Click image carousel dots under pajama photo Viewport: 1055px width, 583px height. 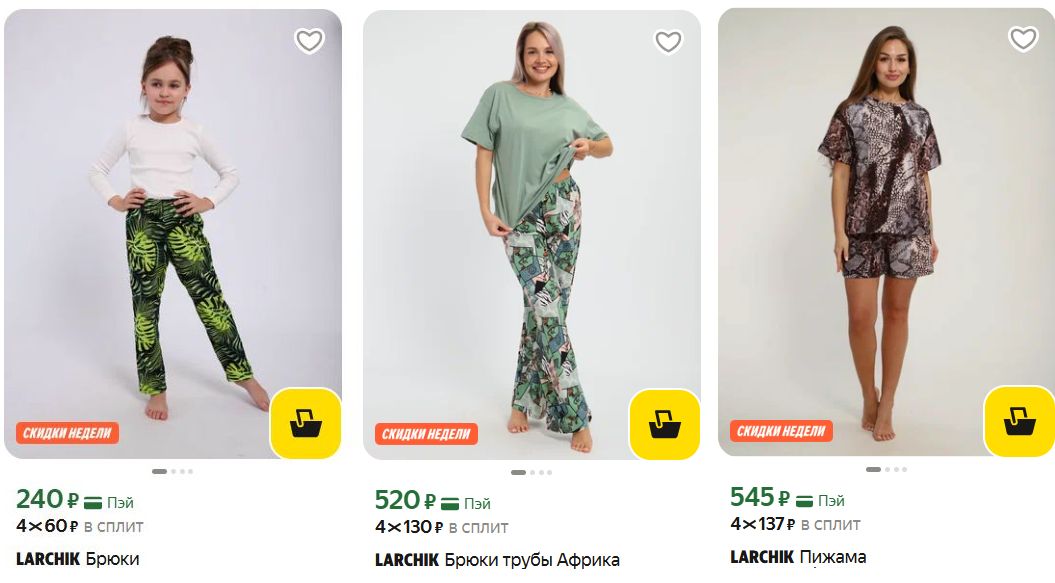click(x=886, y=469)
